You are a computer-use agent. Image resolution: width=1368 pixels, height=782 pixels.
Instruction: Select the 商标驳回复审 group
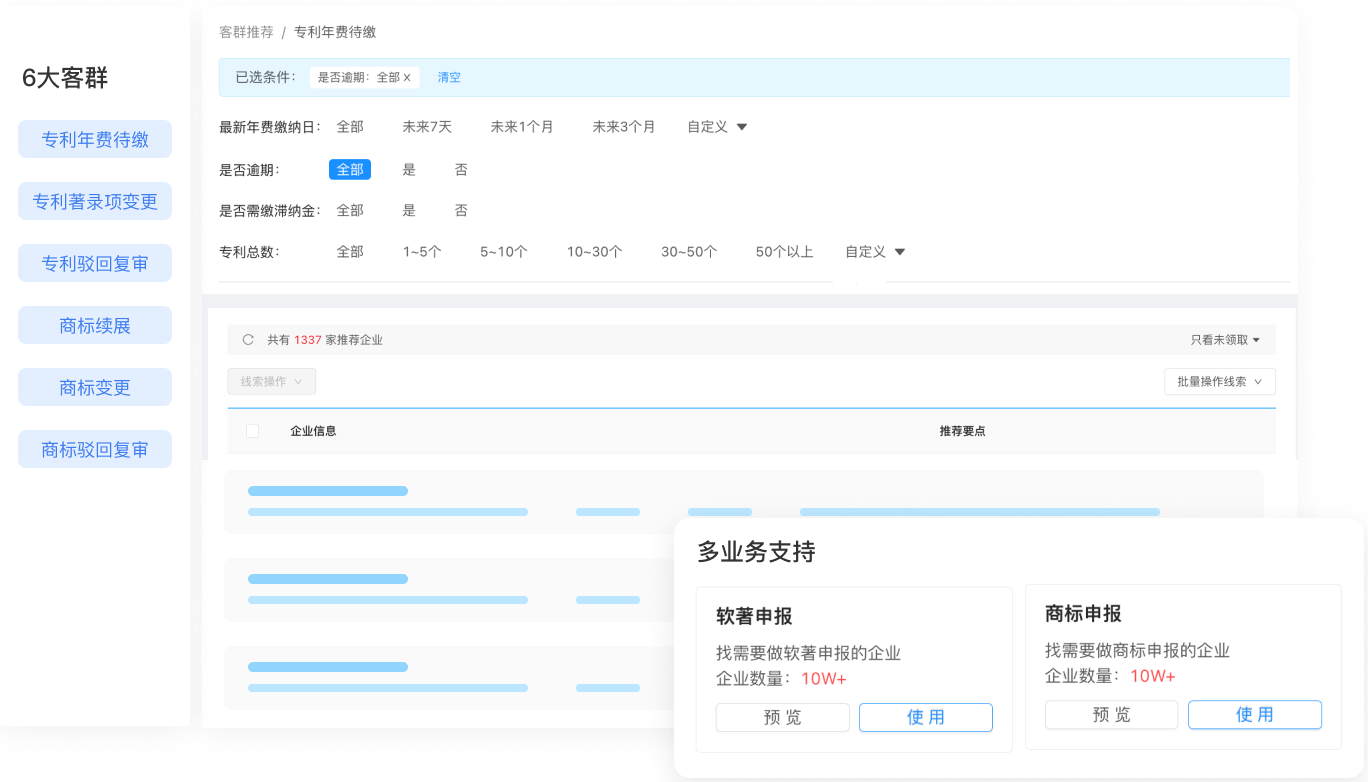[x=95, y=449]
